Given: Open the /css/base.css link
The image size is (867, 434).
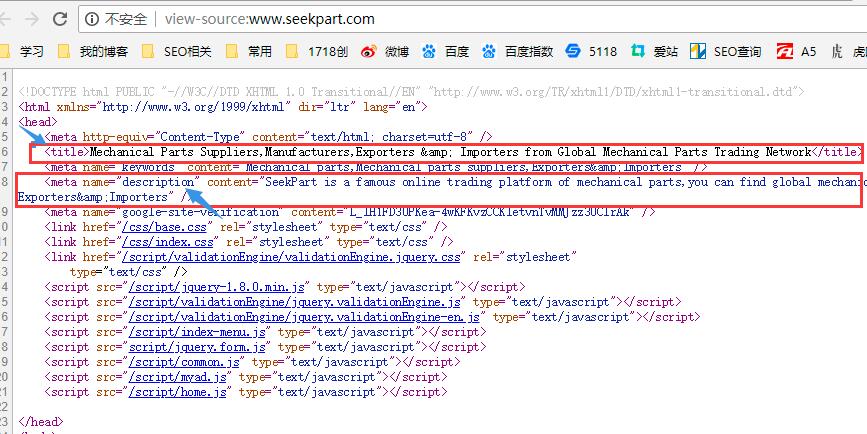Looking at the screenshot, I should 165,227.
